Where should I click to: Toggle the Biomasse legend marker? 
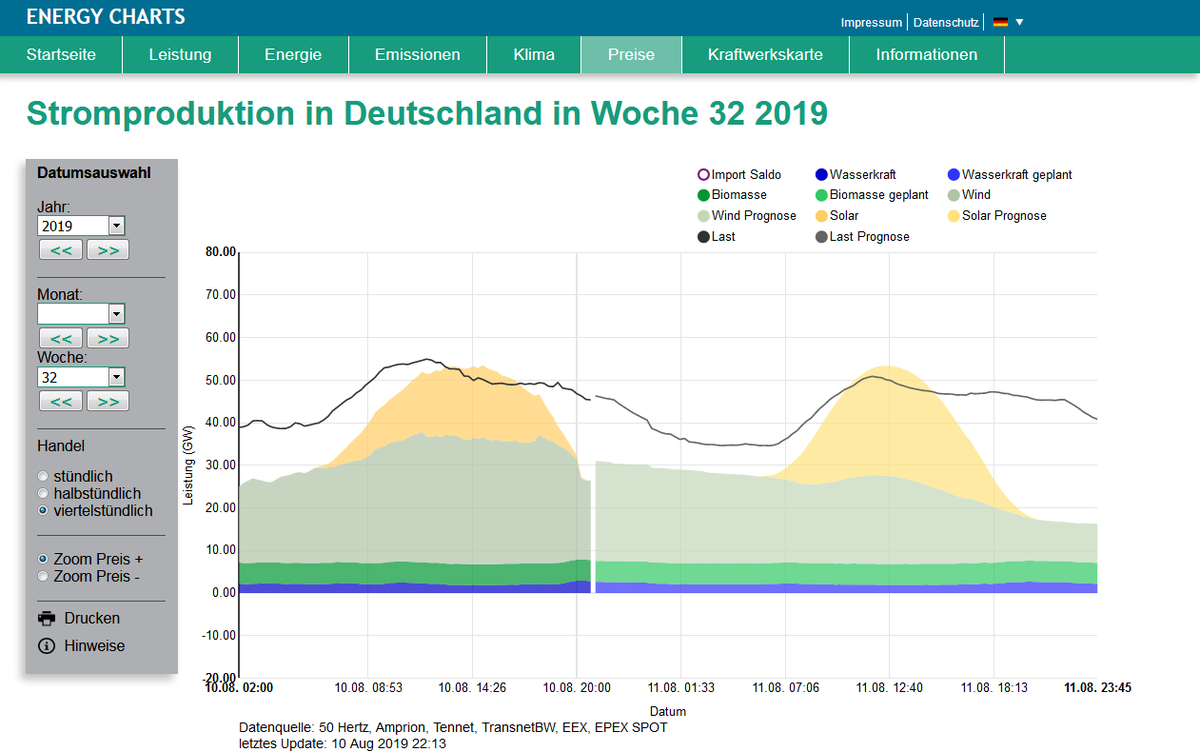(703, 195)
